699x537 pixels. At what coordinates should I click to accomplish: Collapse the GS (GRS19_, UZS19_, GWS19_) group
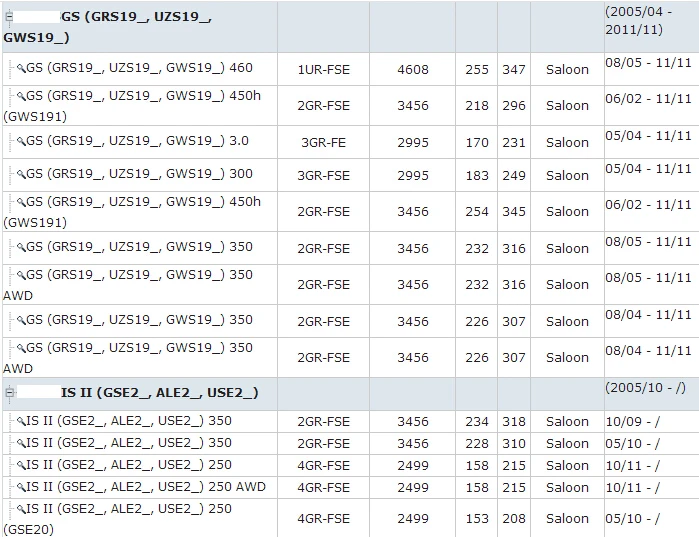pyautogui.click(x=9, y=17)
